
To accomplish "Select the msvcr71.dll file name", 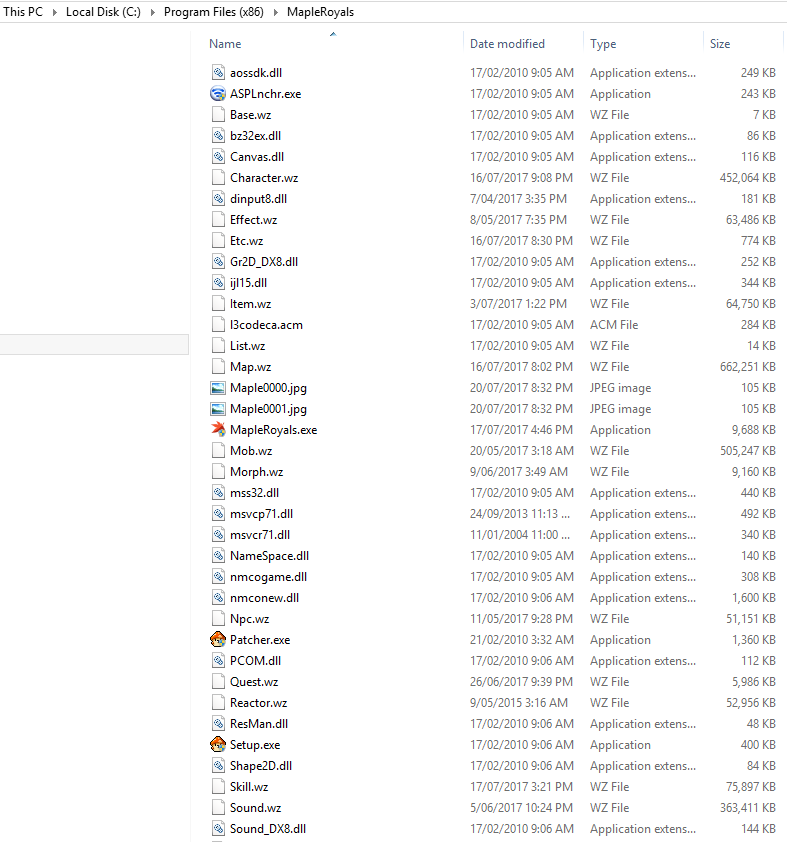I will pos(260,535).
